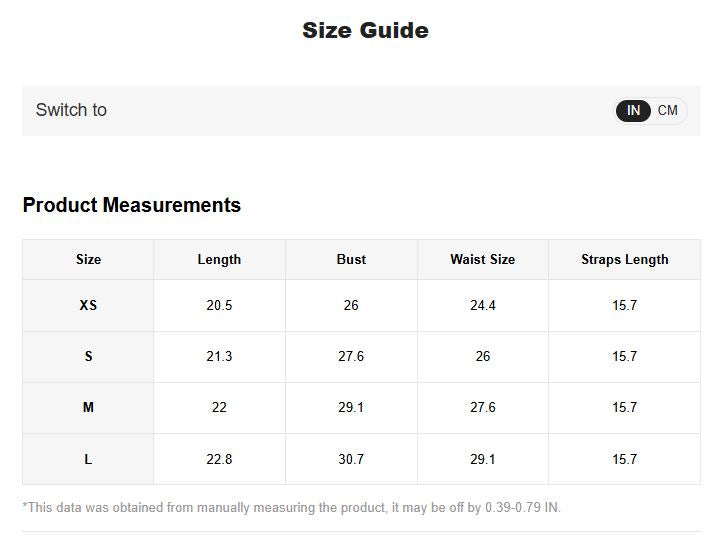The width and height of the screenshot is (719, 550).
Task: Click the XS waist size value 24.4
Action: click(483, 305)
